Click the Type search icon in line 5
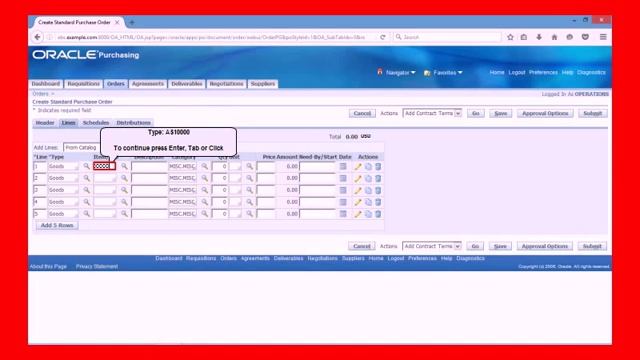 point(87,214)
